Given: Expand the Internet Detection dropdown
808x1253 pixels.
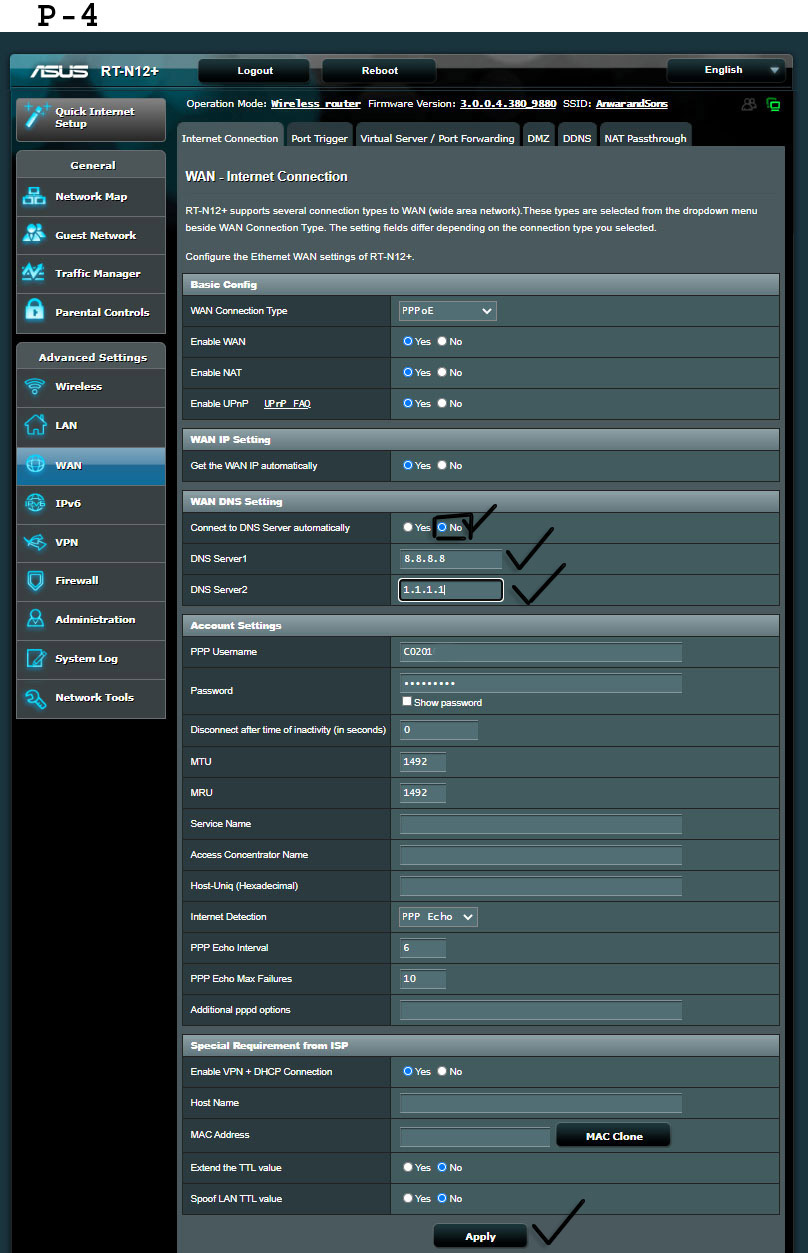Looking at the screenshot, I should [x=438, y=917].
